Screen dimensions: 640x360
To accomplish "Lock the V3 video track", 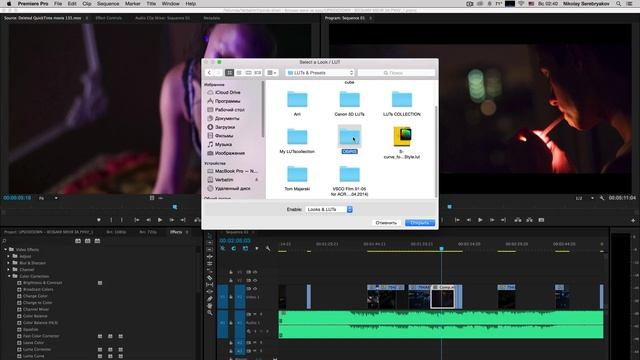I will tap(231, 272).
